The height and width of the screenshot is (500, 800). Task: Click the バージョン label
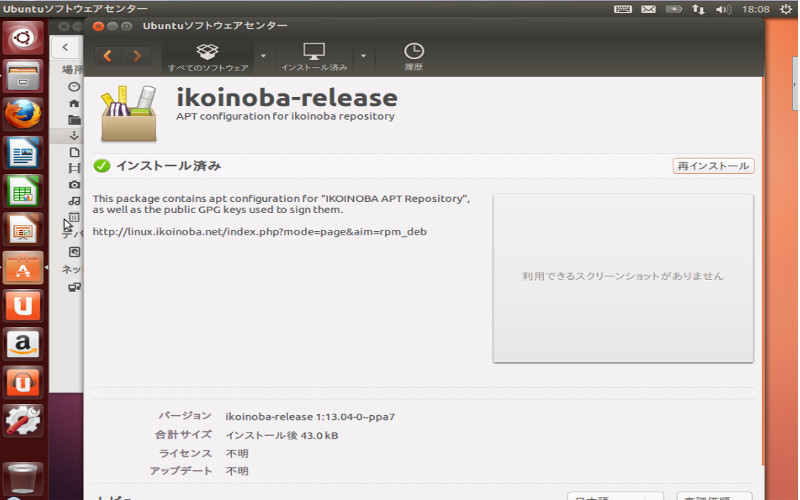pyautogui.click(x=185, y=416)
